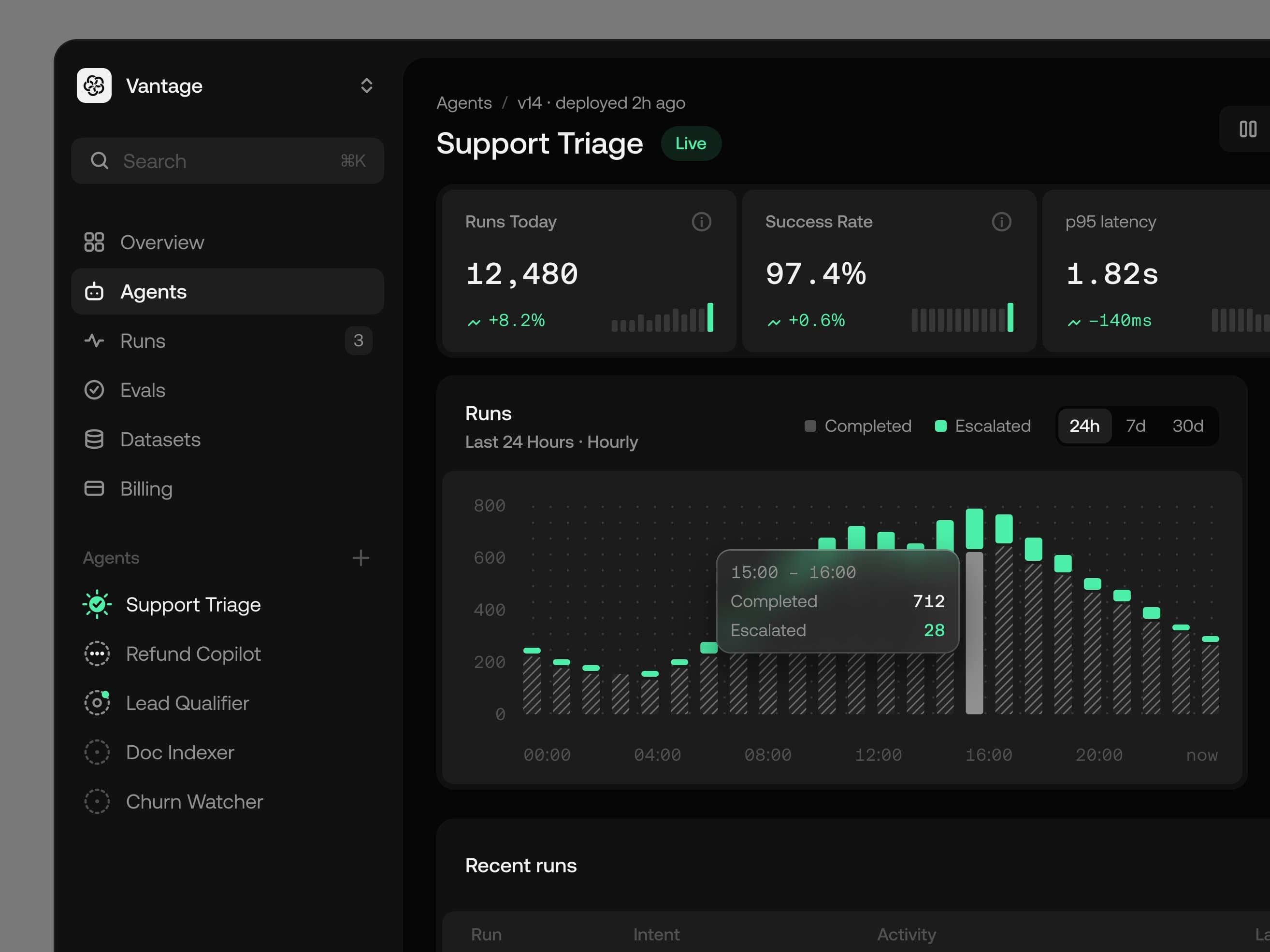Focus the Search input field
1270x952 pixels.
point(227,161)
